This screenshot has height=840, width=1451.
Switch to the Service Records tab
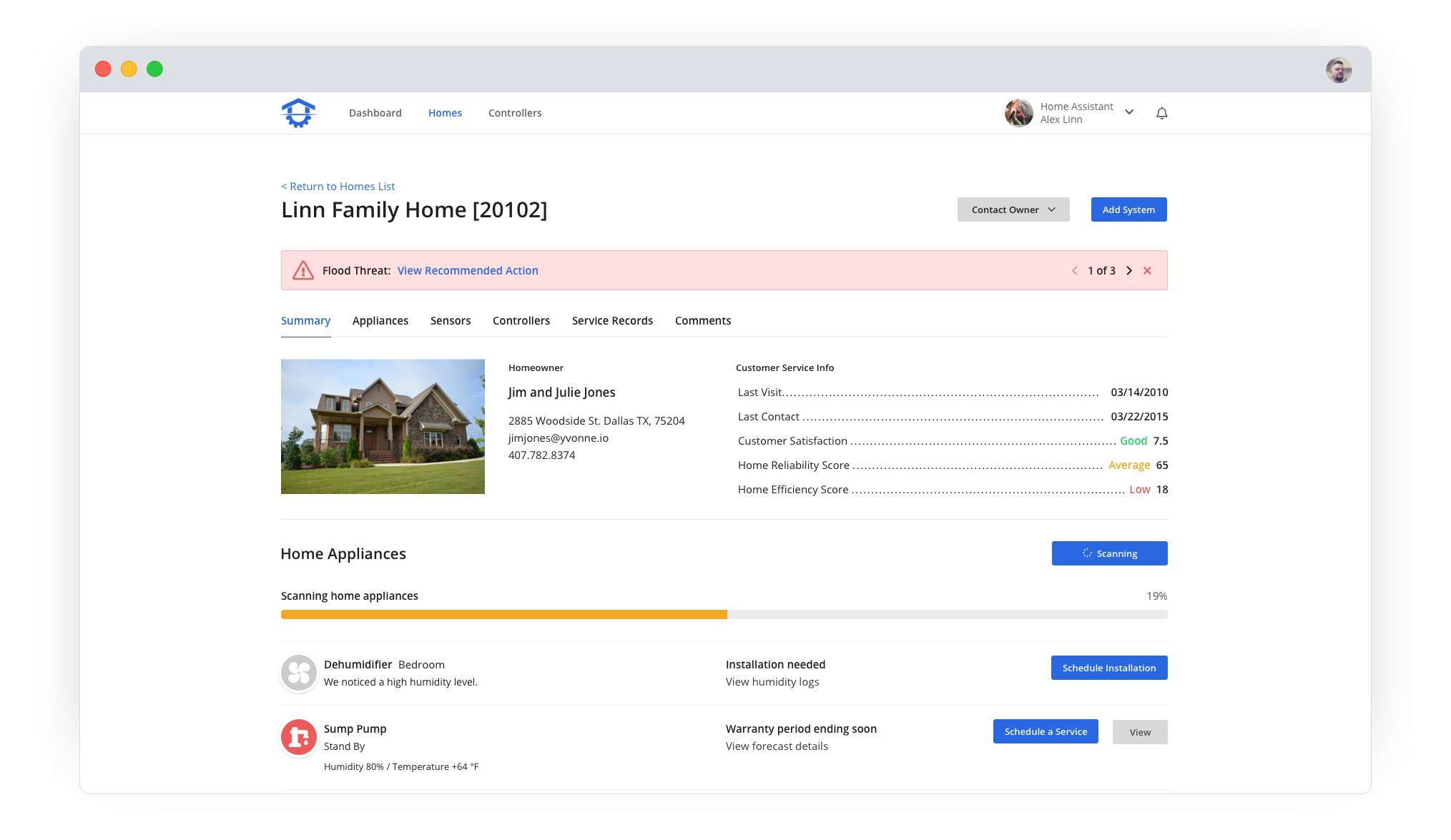612,320
